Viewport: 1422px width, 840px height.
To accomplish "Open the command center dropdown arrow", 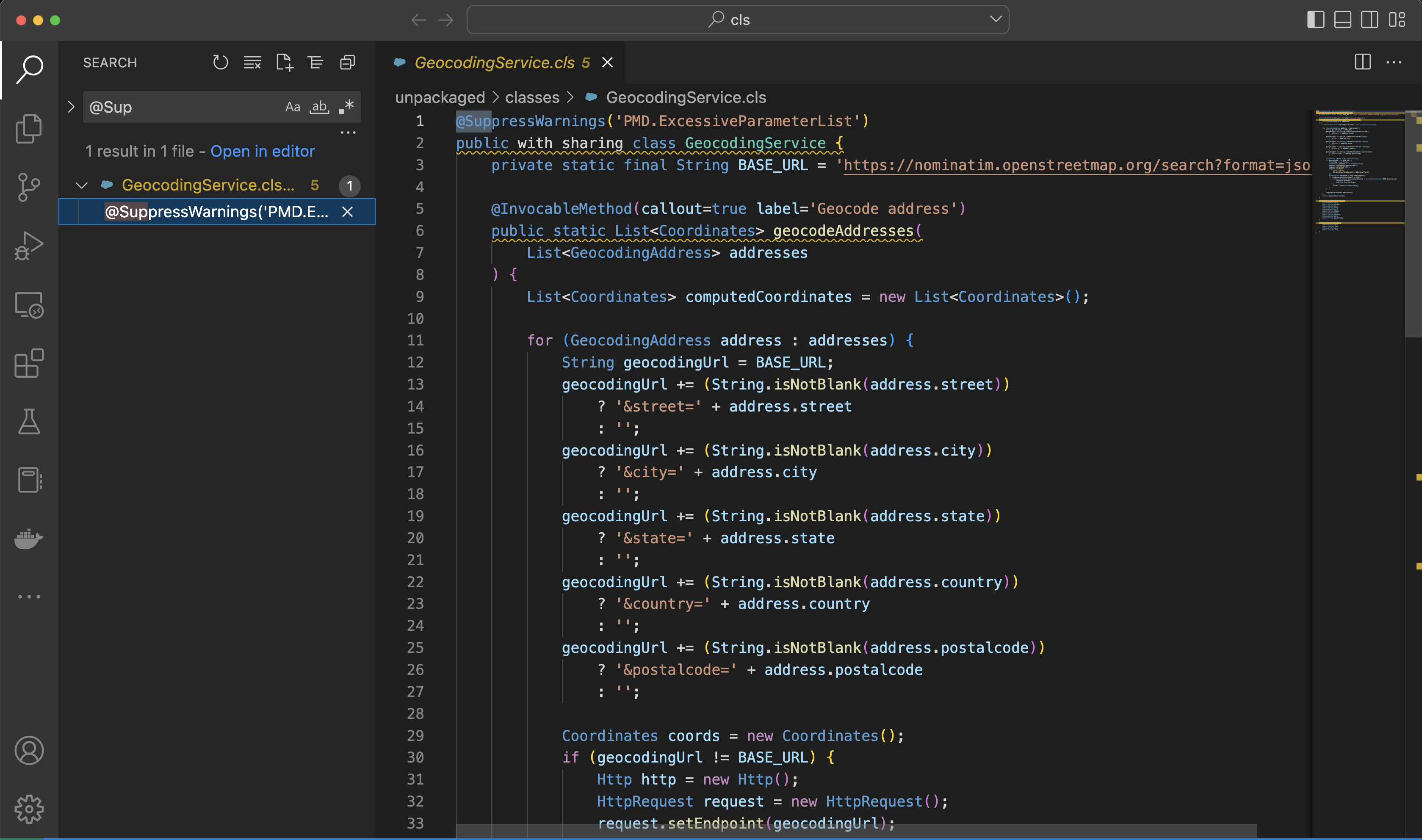I will [995, 19].
